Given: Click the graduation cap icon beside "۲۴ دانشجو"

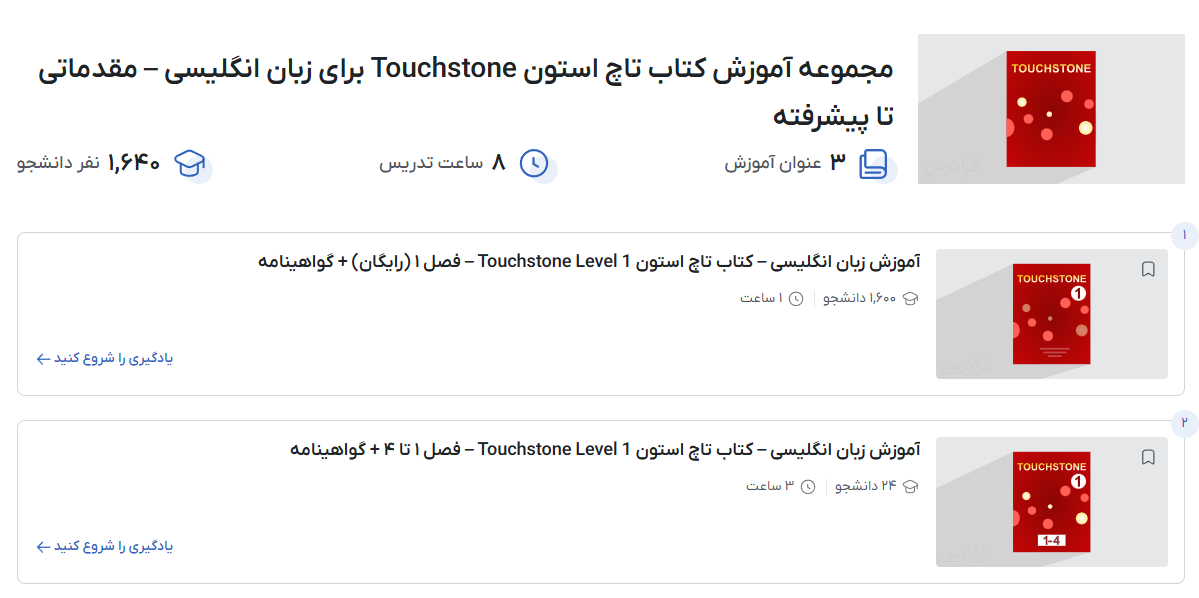Looking at the screenshot, I should (908, 487).
